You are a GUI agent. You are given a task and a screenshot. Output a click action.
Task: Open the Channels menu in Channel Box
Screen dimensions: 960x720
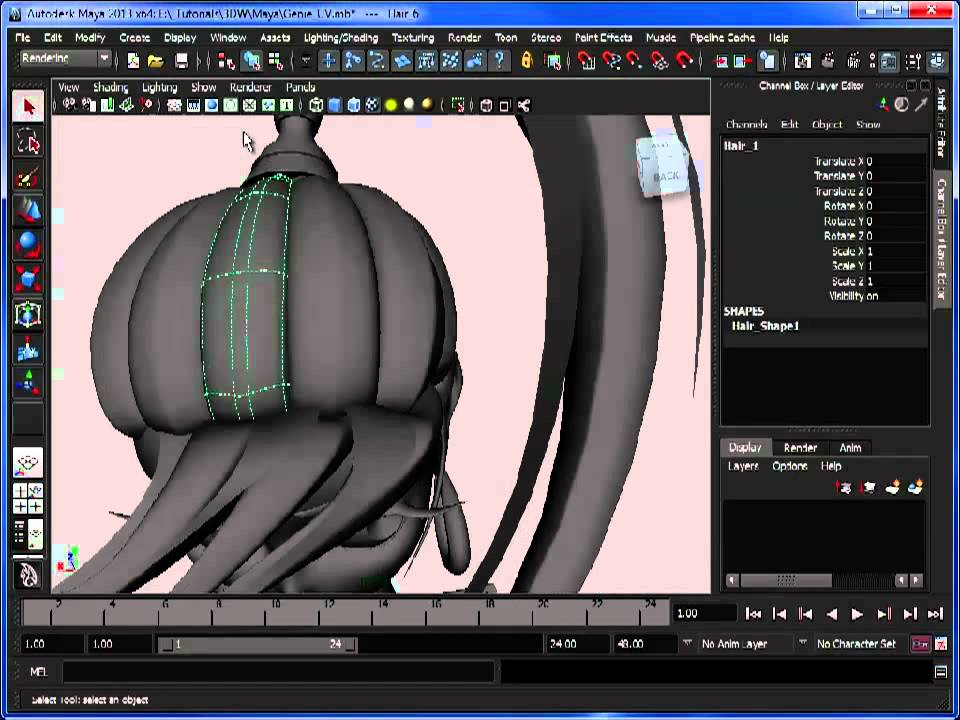[746, 124]
